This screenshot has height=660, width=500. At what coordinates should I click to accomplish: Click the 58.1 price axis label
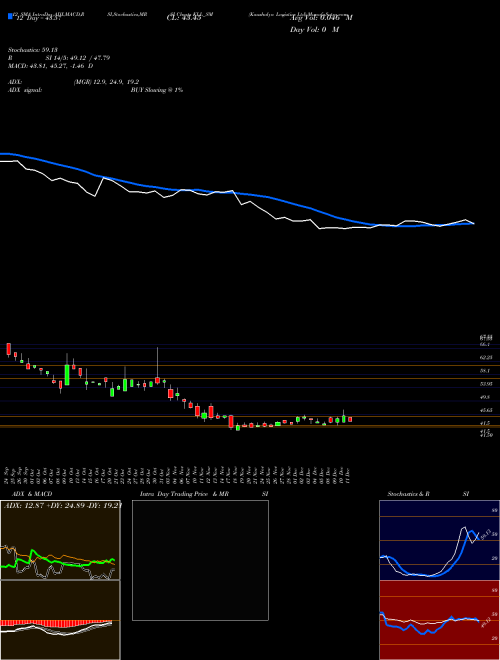pyautogui.click(x=485, y=371)
